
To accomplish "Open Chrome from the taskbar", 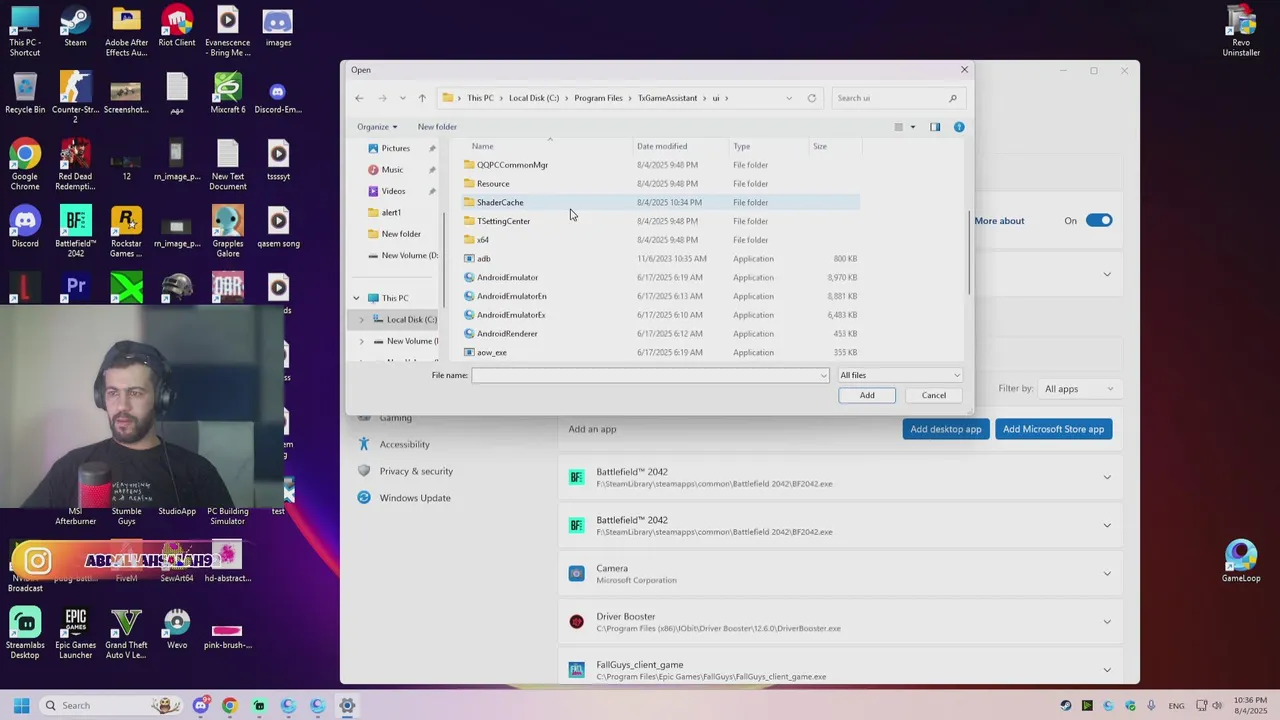I will coord(229,705).
